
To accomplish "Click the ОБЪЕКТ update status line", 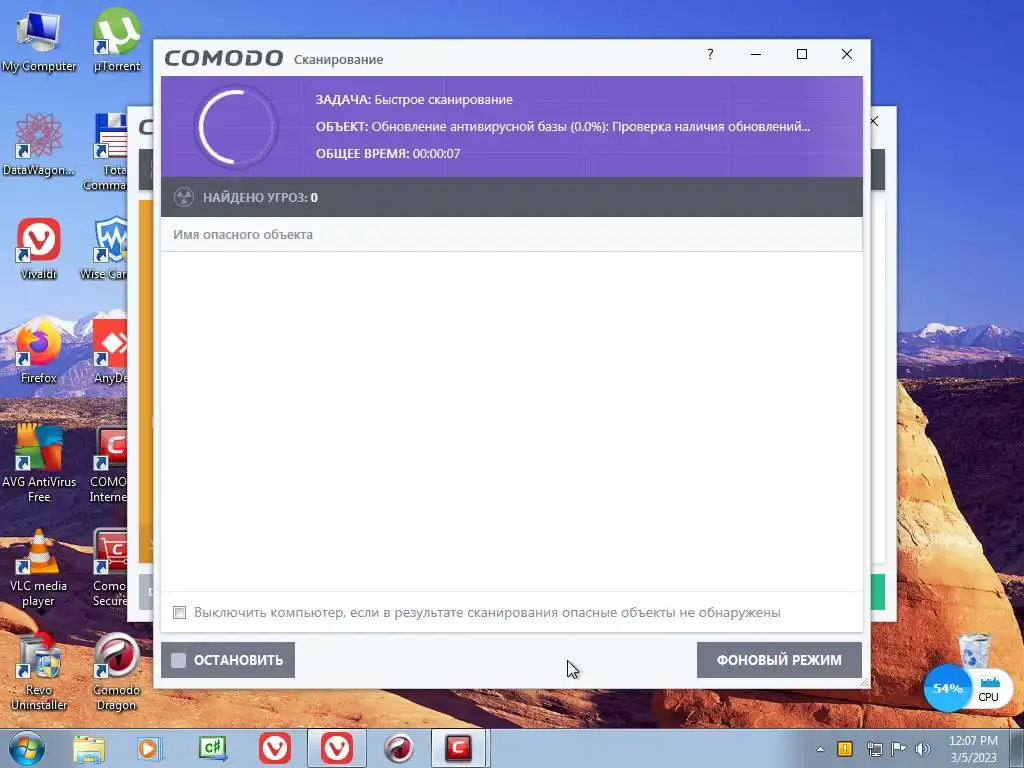I will tap(562, 127).
